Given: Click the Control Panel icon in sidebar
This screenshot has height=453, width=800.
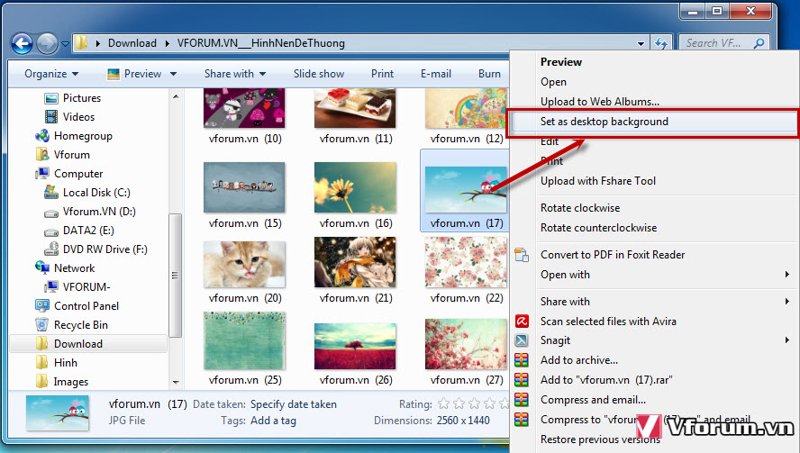Looking at the screenshot, I should point(42,306).
